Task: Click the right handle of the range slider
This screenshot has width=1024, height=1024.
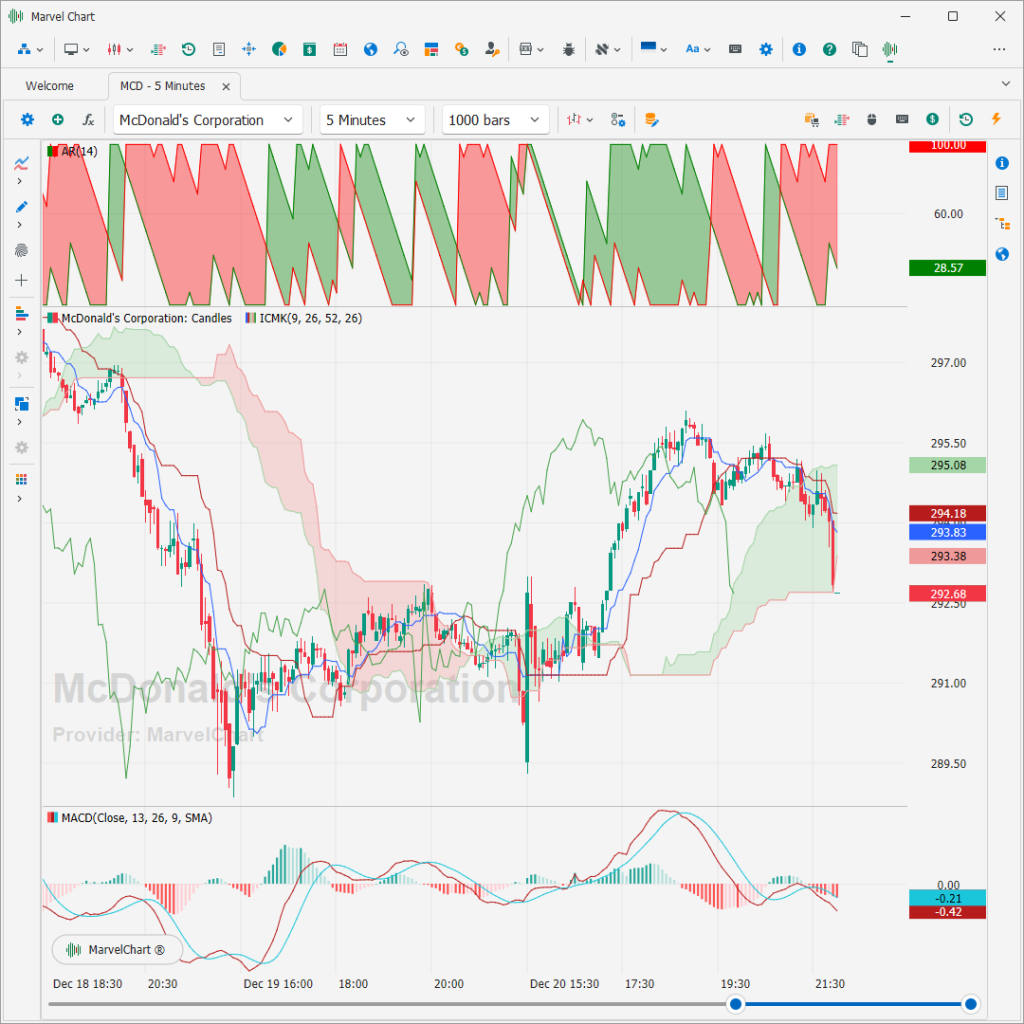Action: [970, 1004]
